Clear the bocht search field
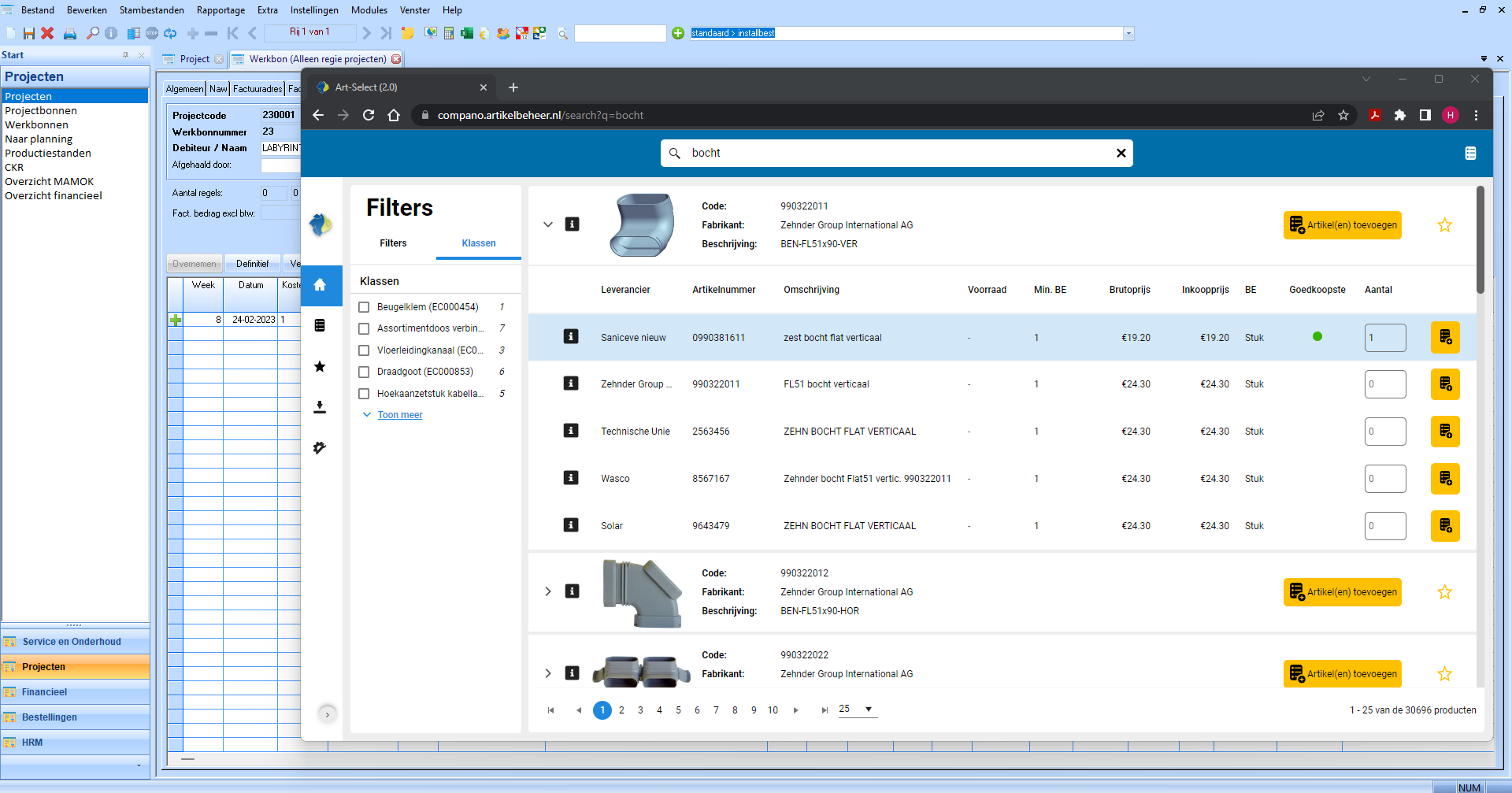 [1121, 153]
